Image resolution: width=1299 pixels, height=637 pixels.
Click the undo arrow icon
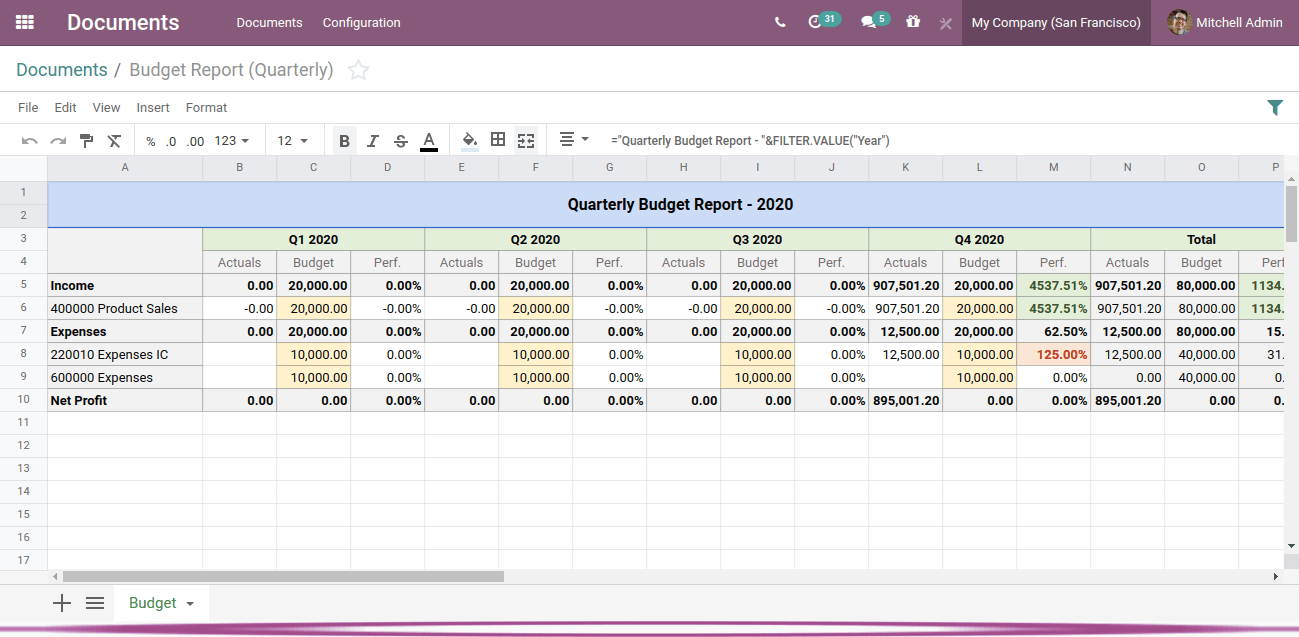tap(30, 141)
